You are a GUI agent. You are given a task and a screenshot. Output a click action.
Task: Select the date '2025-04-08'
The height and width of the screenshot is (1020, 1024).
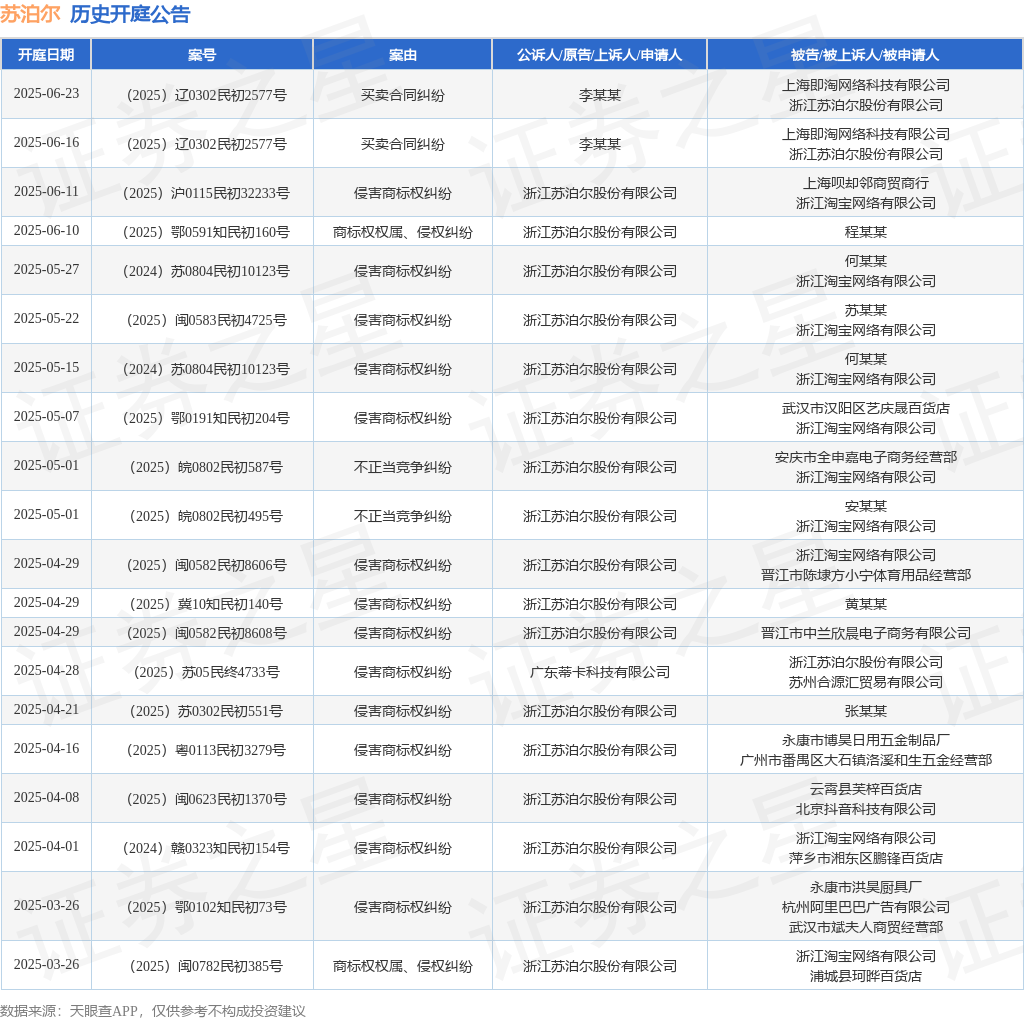(46, 798)
